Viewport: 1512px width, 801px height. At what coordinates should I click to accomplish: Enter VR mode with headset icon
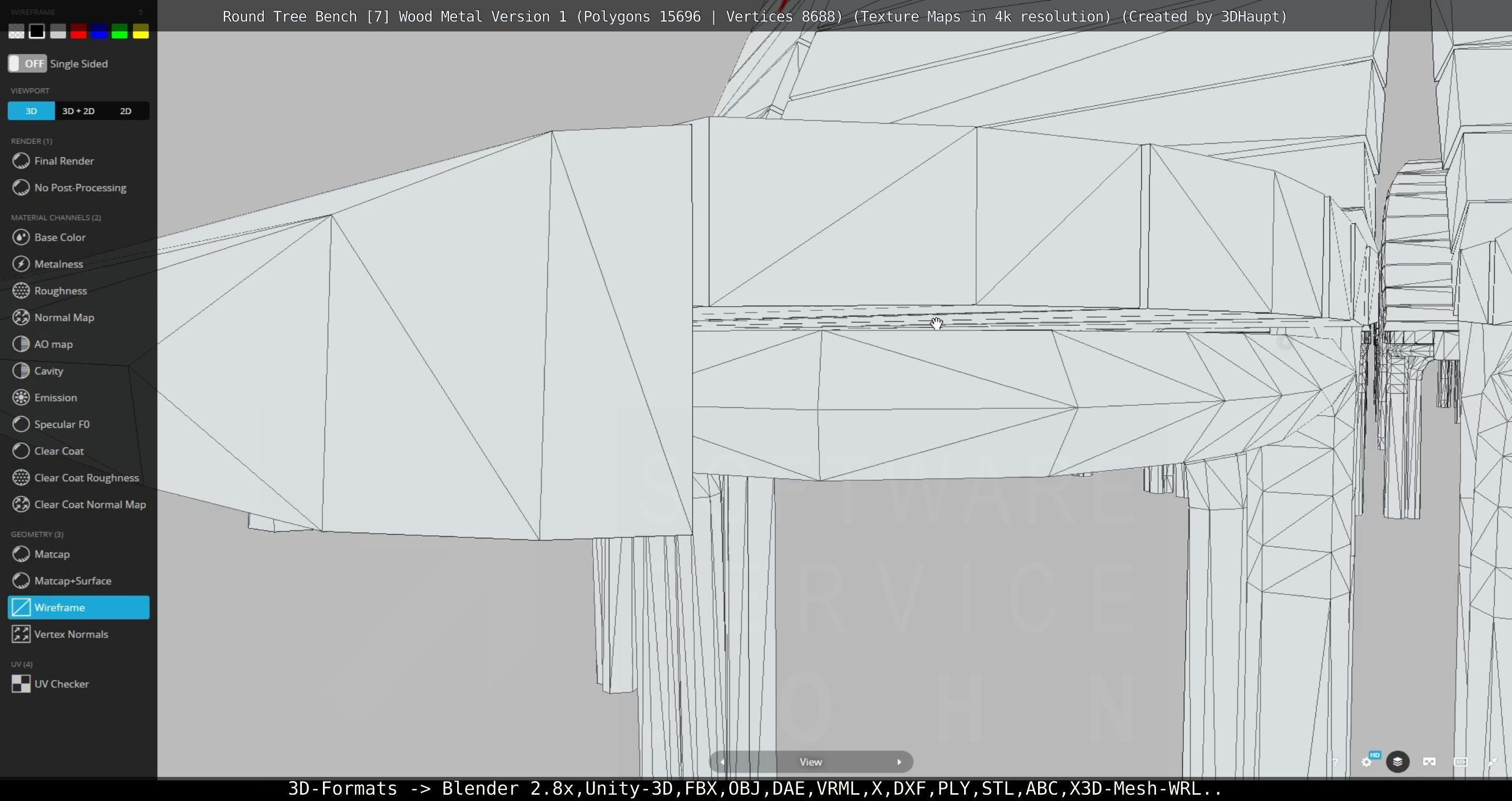(1429, 762)
